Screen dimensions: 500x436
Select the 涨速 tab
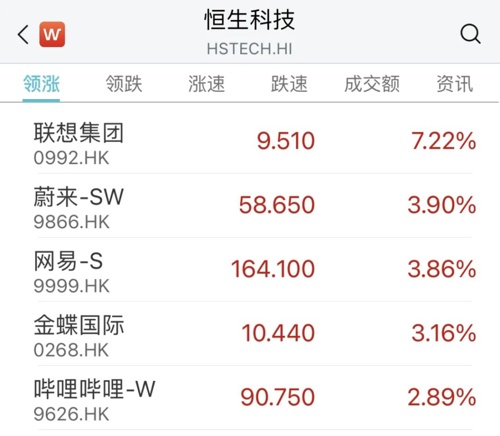coord(207,84)
